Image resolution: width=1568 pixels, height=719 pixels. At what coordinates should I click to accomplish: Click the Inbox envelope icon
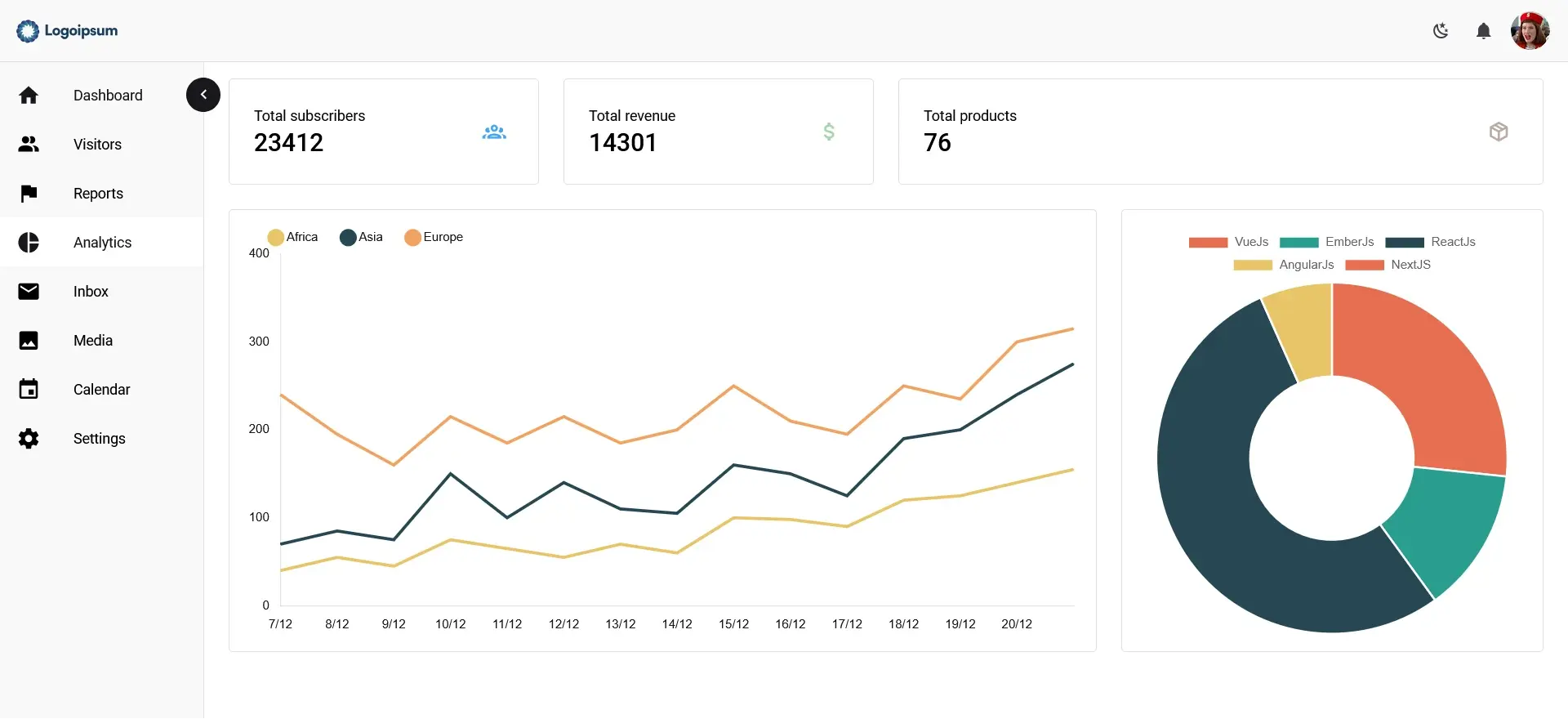(x=29, y=292)
